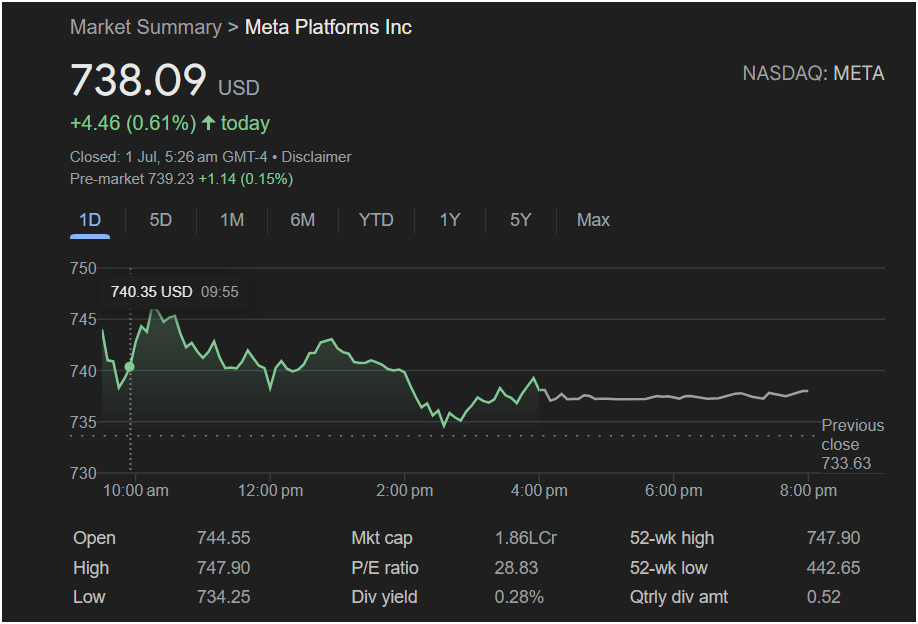Click the 12:00 pm axis label

pos(270,491)
